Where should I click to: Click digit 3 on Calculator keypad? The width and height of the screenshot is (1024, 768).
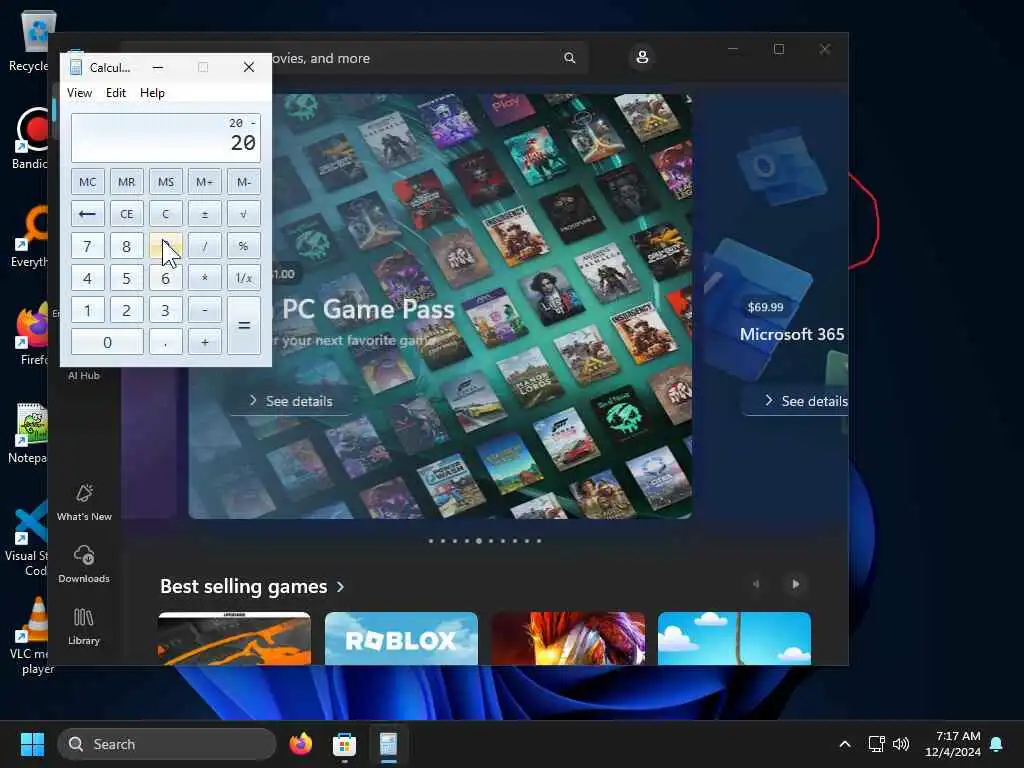click(166, 310)
